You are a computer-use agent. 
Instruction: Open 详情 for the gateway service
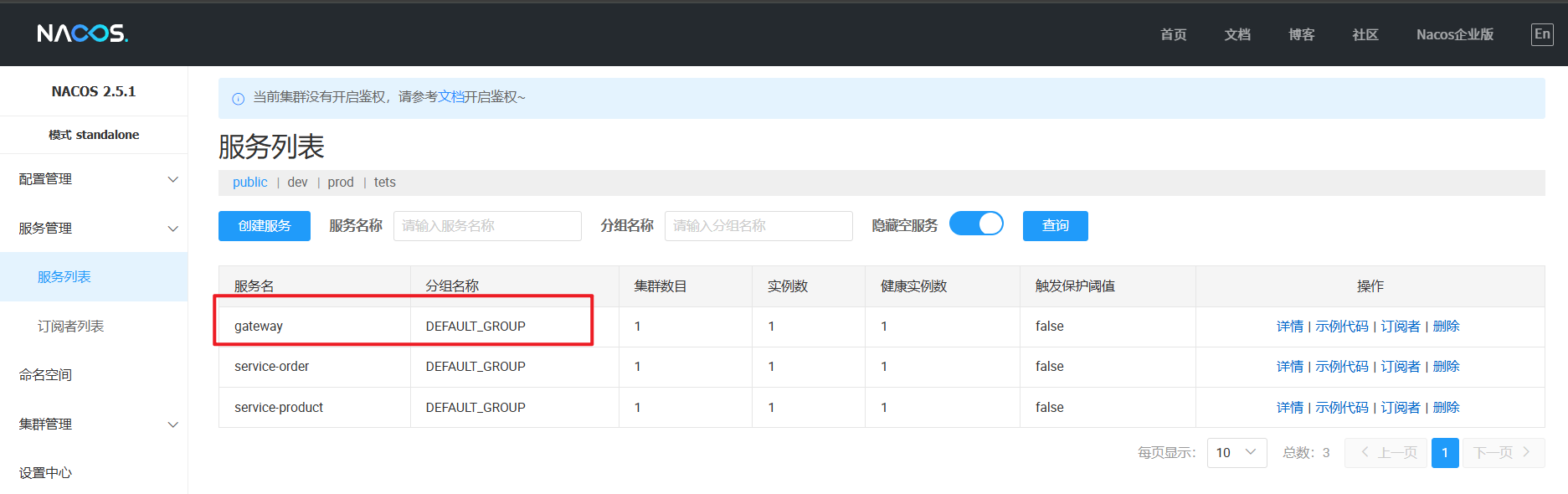1289,327
